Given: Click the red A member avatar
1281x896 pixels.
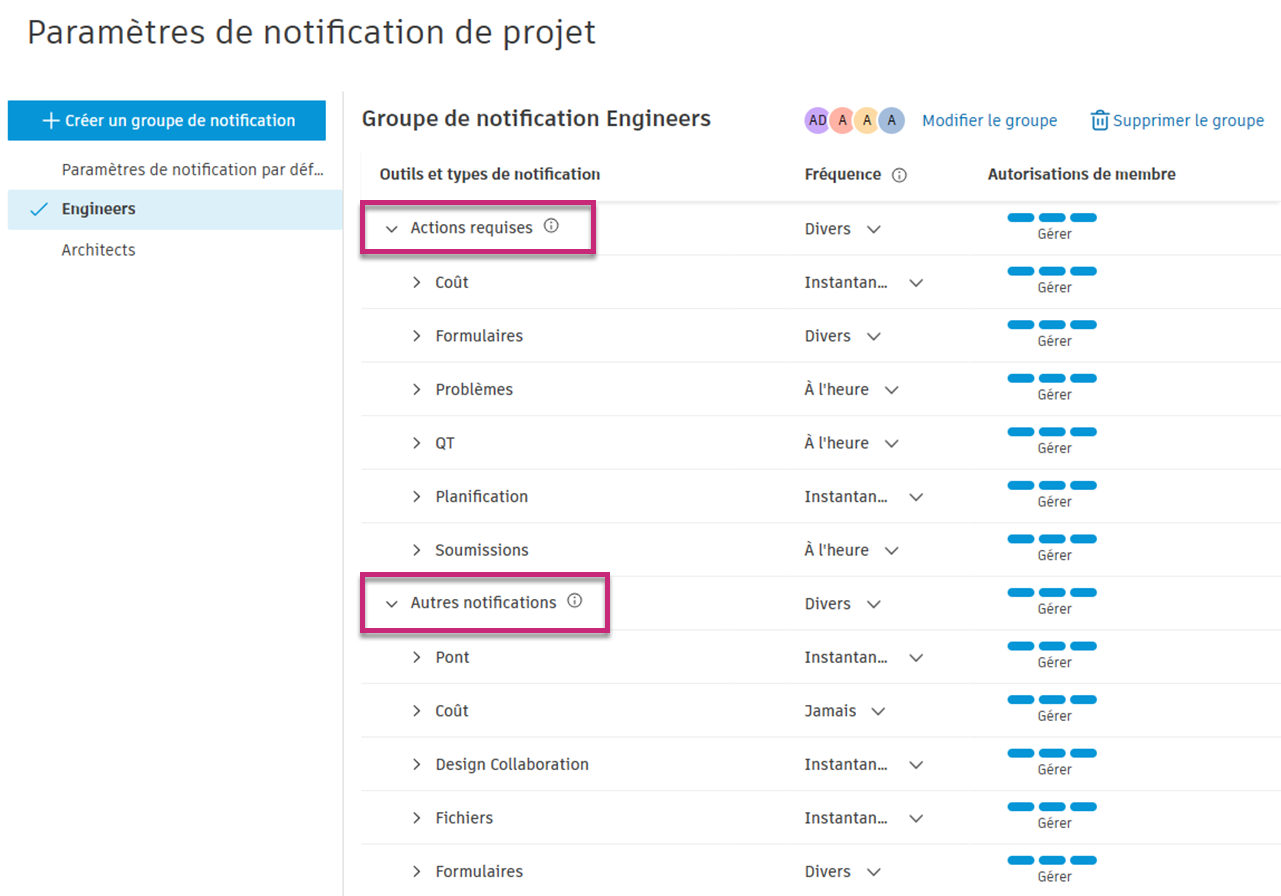Looking at the screenshot, I should [x=841, y=119].
